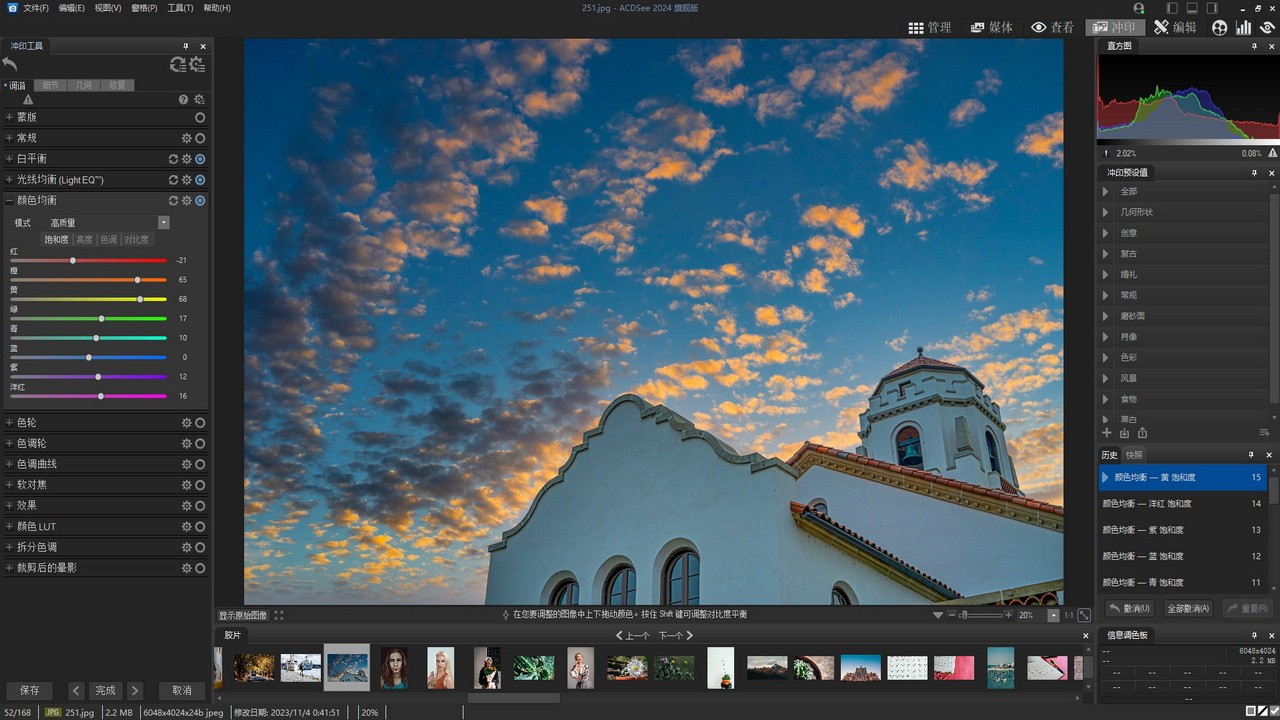Expand the 创意 preset category
The width and height of the screenshot is (1280, 720).
point(1105,233)
